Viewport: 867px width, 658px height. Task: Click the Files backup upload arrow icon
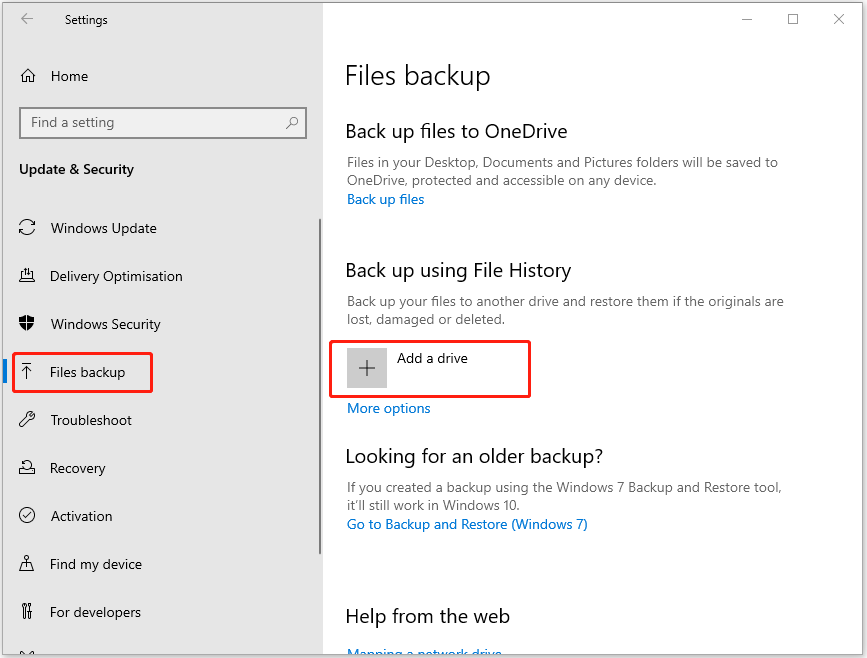[x=27, y=372]
